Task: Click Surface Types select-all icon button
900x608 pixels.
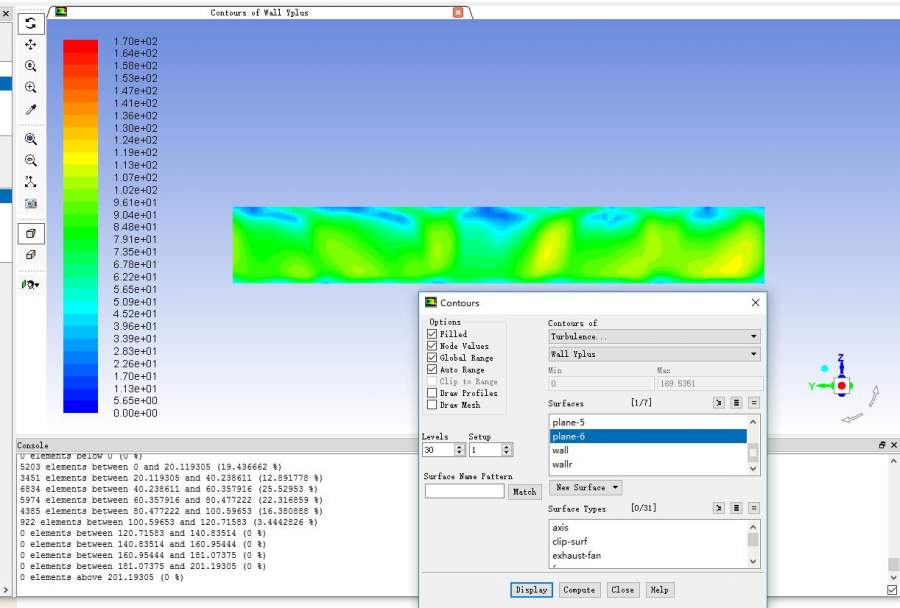Action: [x=736, y=508]
